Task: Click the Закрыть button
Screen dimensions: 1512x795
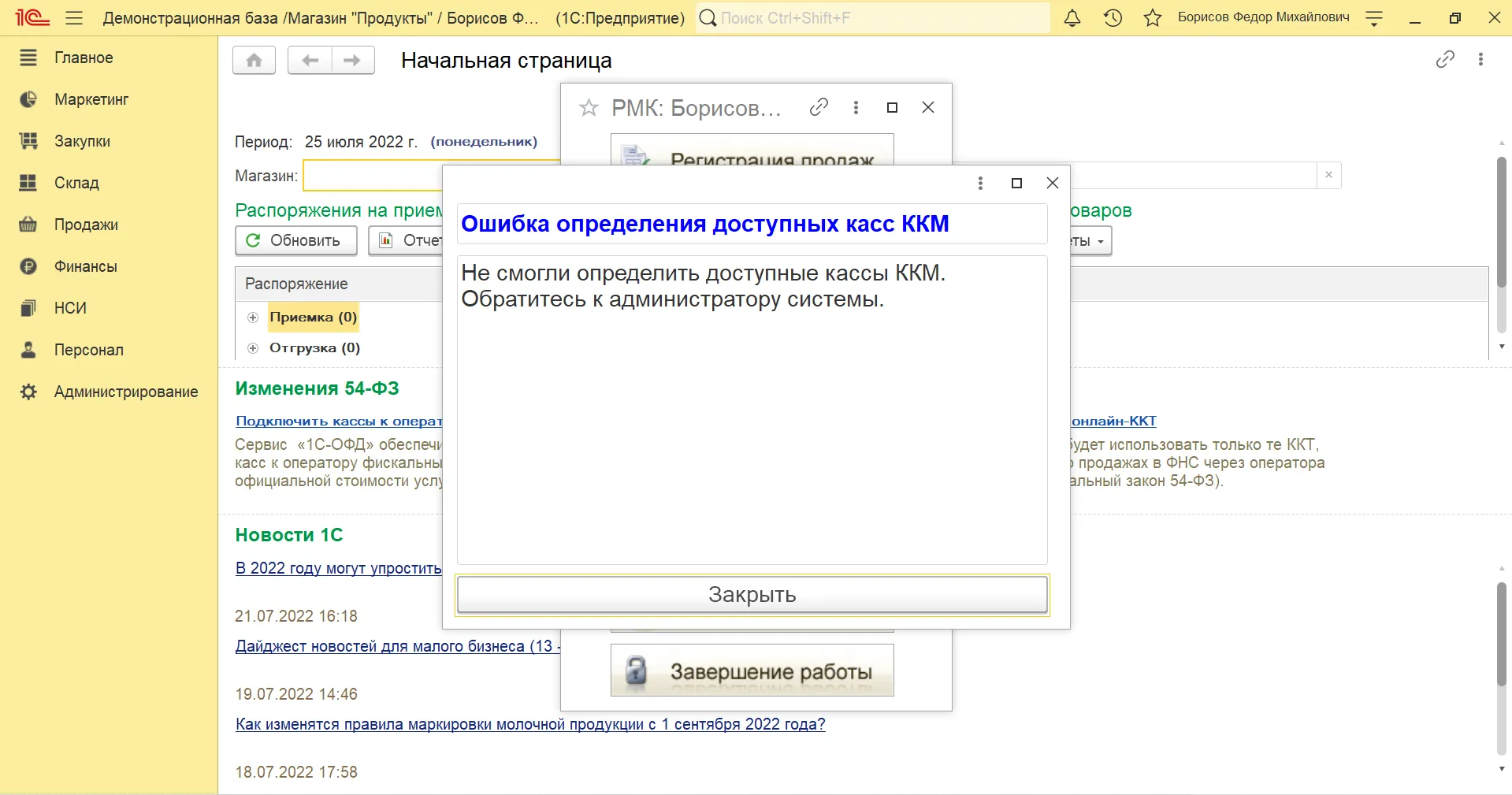Action: (752, 595)
